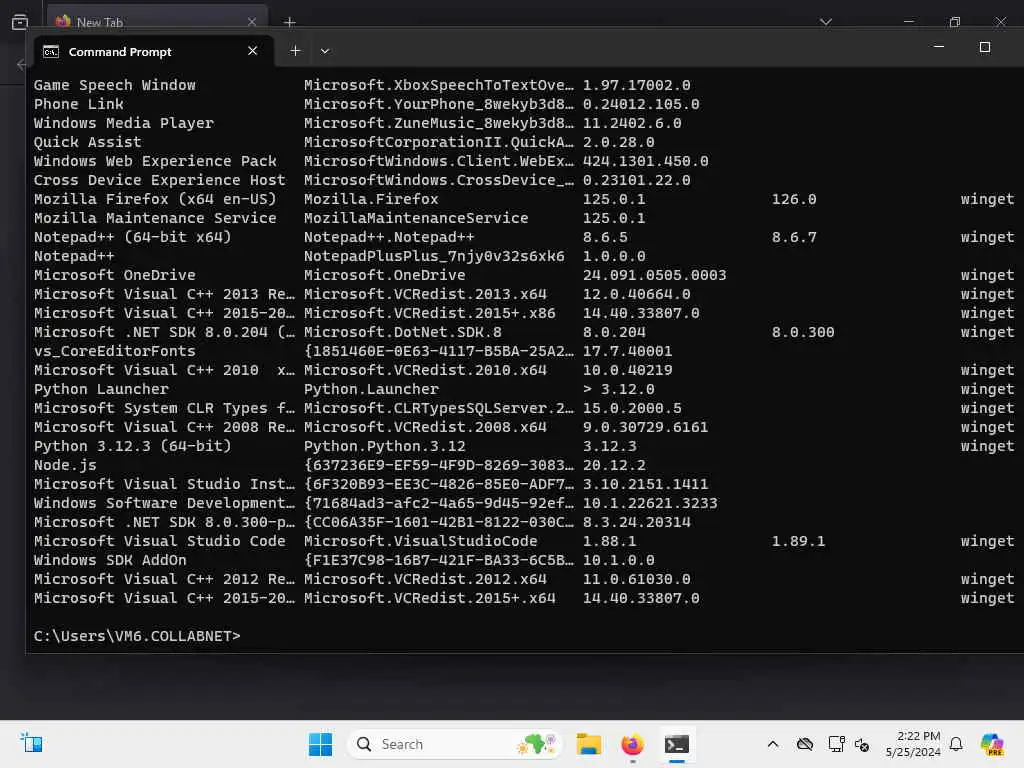This screenshot has height=768, width=1024.
Task: Click the magnifier icon in taskbar Search
Action: pos(364,744)
